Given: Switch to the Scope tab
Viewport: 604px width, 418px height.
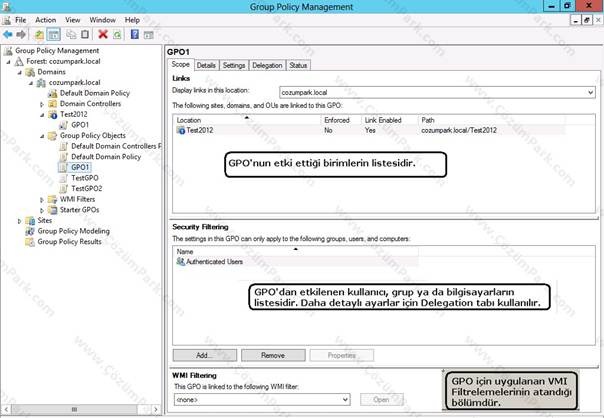Looking at the screenshot, I should [x=180, y=64].
